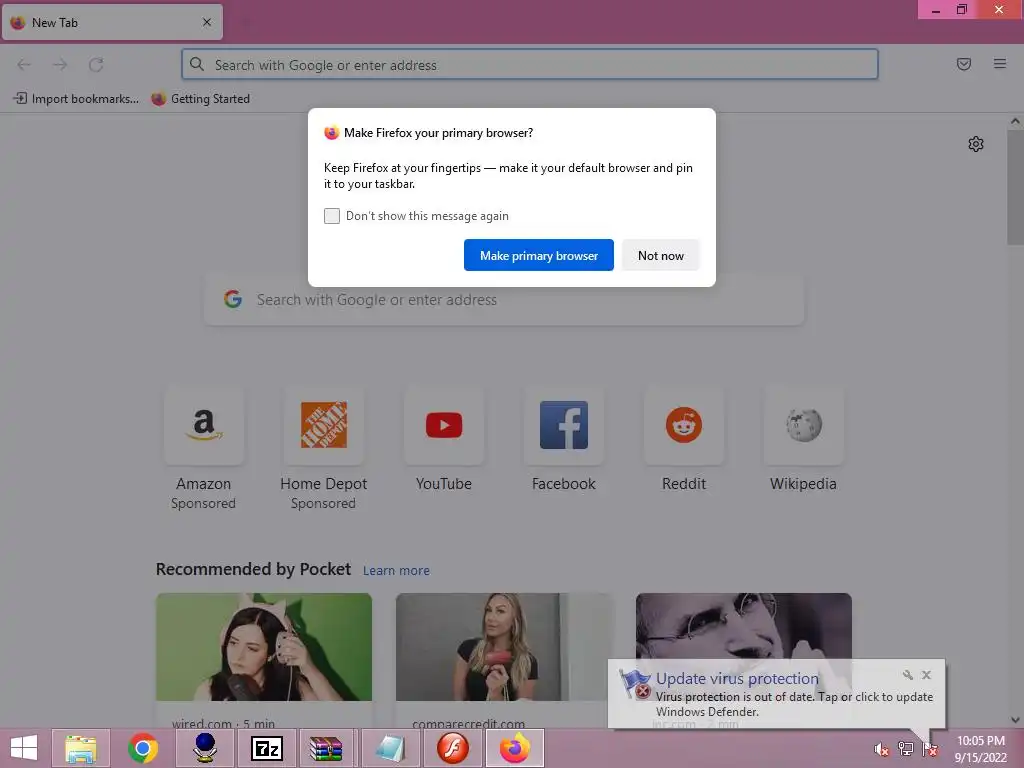Viewport: 1024px width, 768px height.
Task: Close the New Tab tab
Action: click(x=207, y=22)
